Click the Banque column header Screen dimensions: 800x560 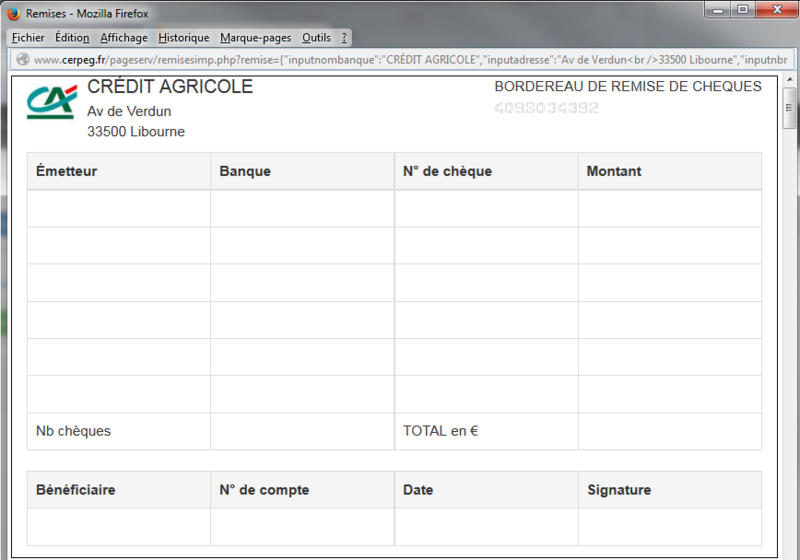click(303, 171)
